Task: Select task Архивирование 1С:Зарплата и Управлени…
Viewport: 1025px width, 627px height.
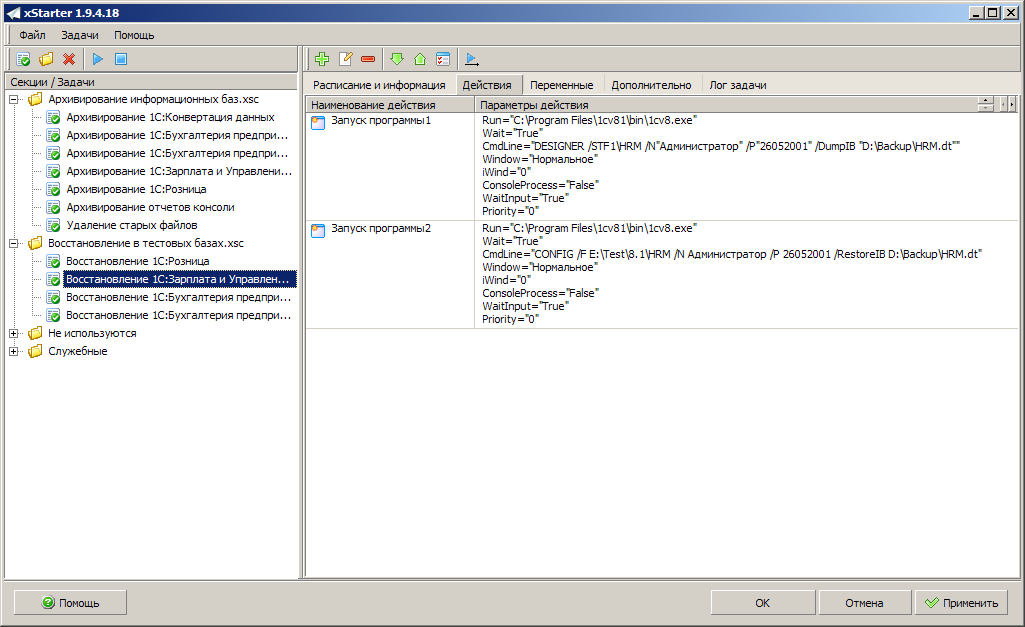Action: (179, 171)
